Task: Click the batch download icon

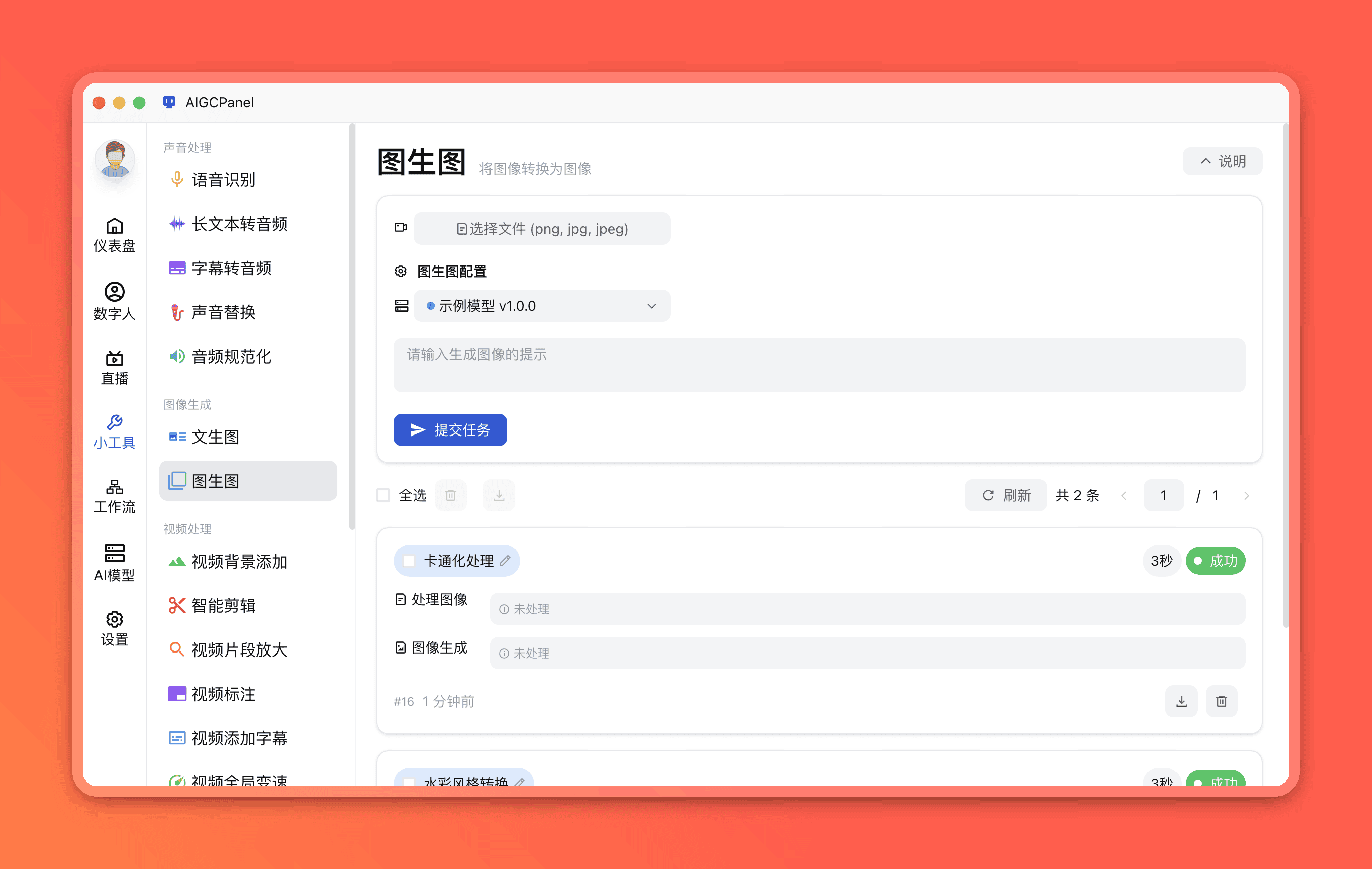Action: [x=499, y=495]
